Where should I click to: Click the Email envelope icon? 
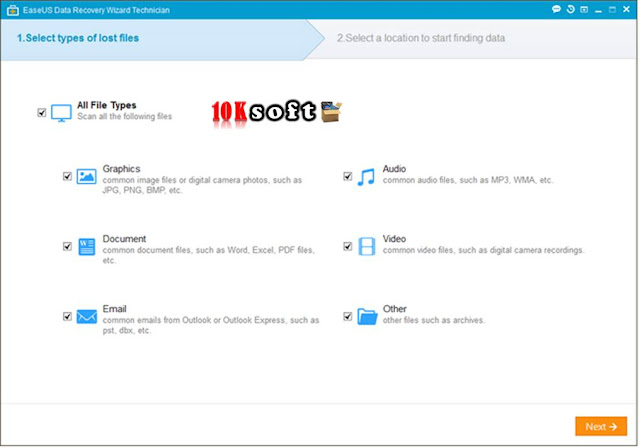point(87,316)
